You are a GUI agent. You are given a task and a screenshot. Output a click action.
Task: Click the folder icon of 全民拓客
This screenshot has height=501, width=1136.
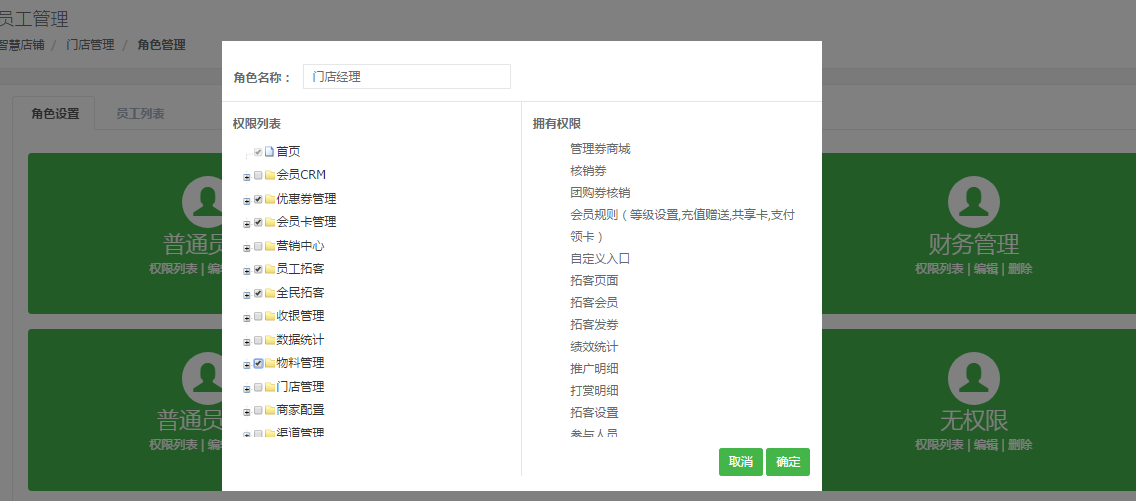[270, 293]
